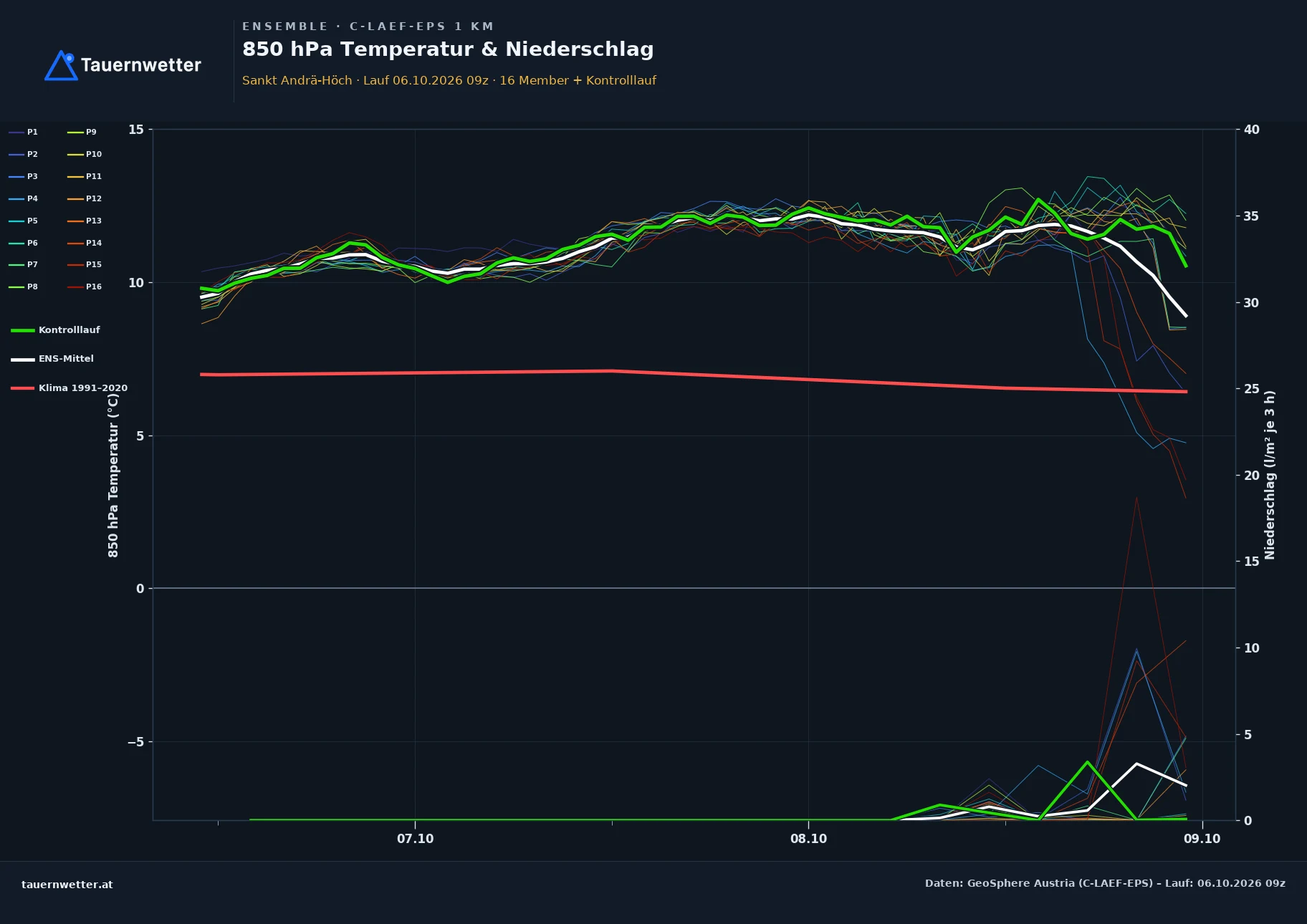Select the P7 legend label
The height and width of the screenshot is (924, 1307).
coord(32,264)
